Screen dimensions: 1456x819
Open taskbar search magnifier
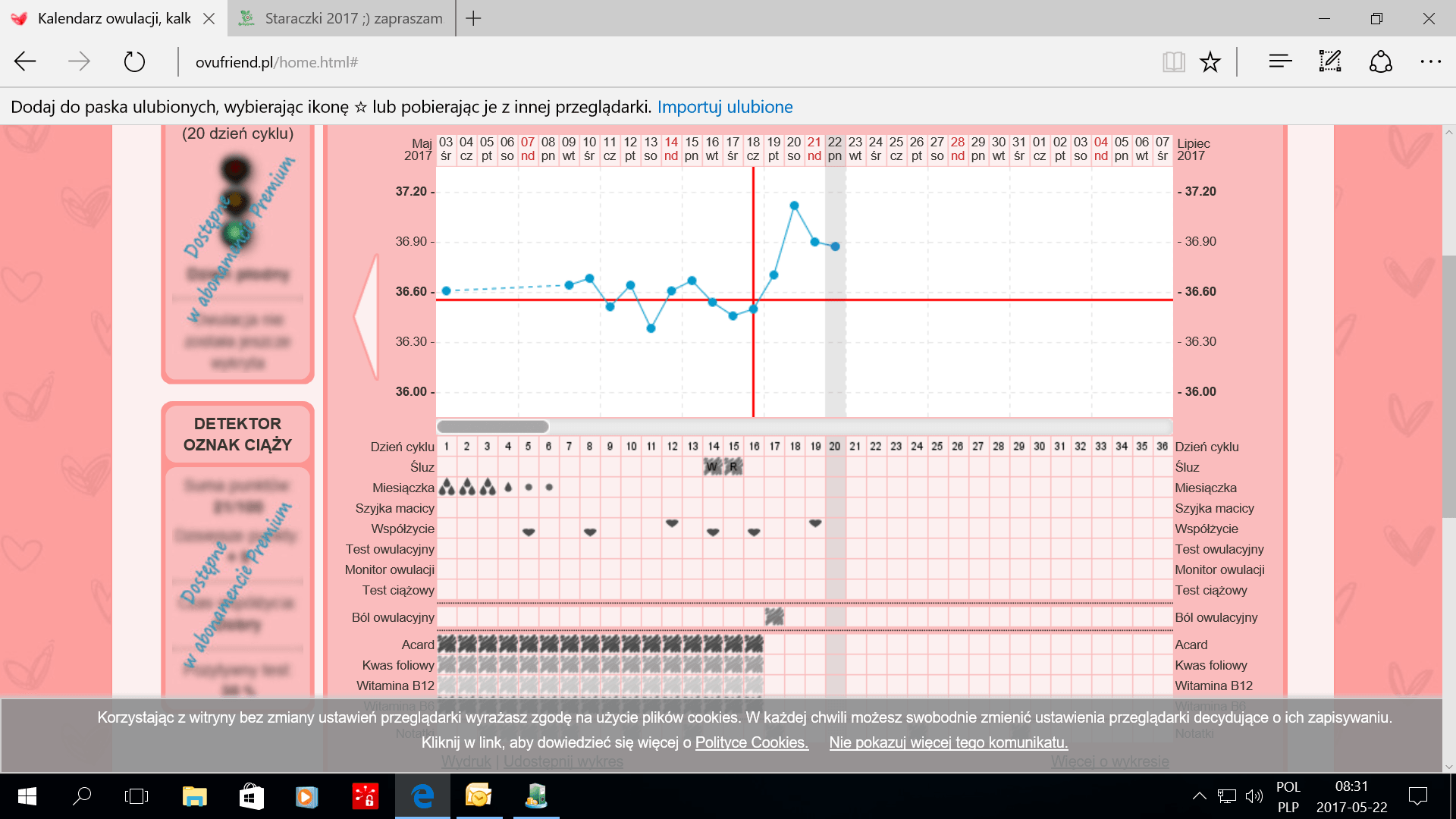(x=81, y=796)
